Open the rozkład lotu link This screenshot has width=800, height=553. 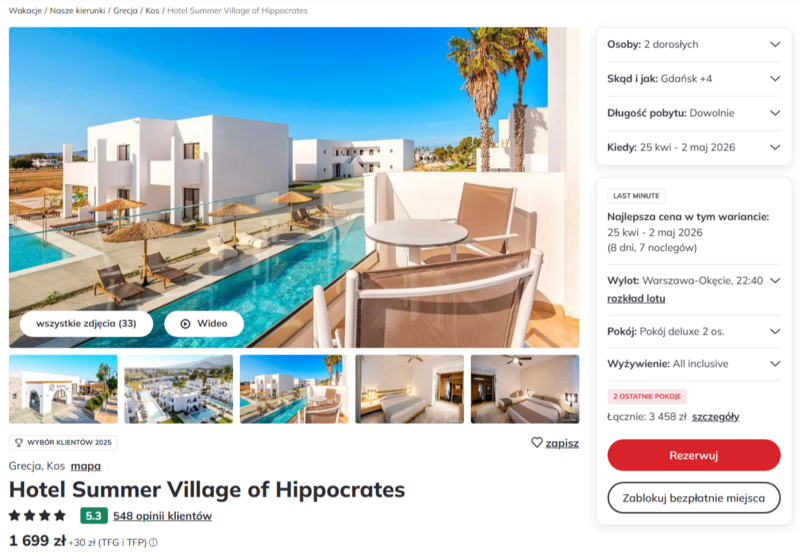636,298
